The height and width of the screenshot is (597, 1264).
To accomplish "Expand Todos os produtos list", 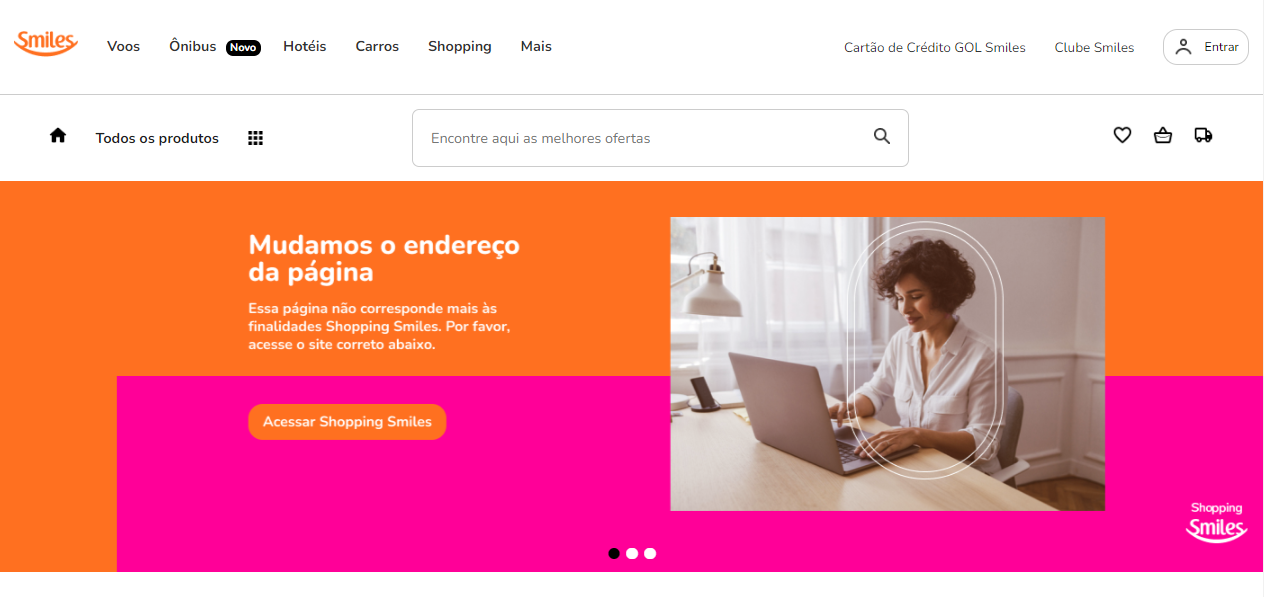I will pyautogui.click(x=157, y=138).
